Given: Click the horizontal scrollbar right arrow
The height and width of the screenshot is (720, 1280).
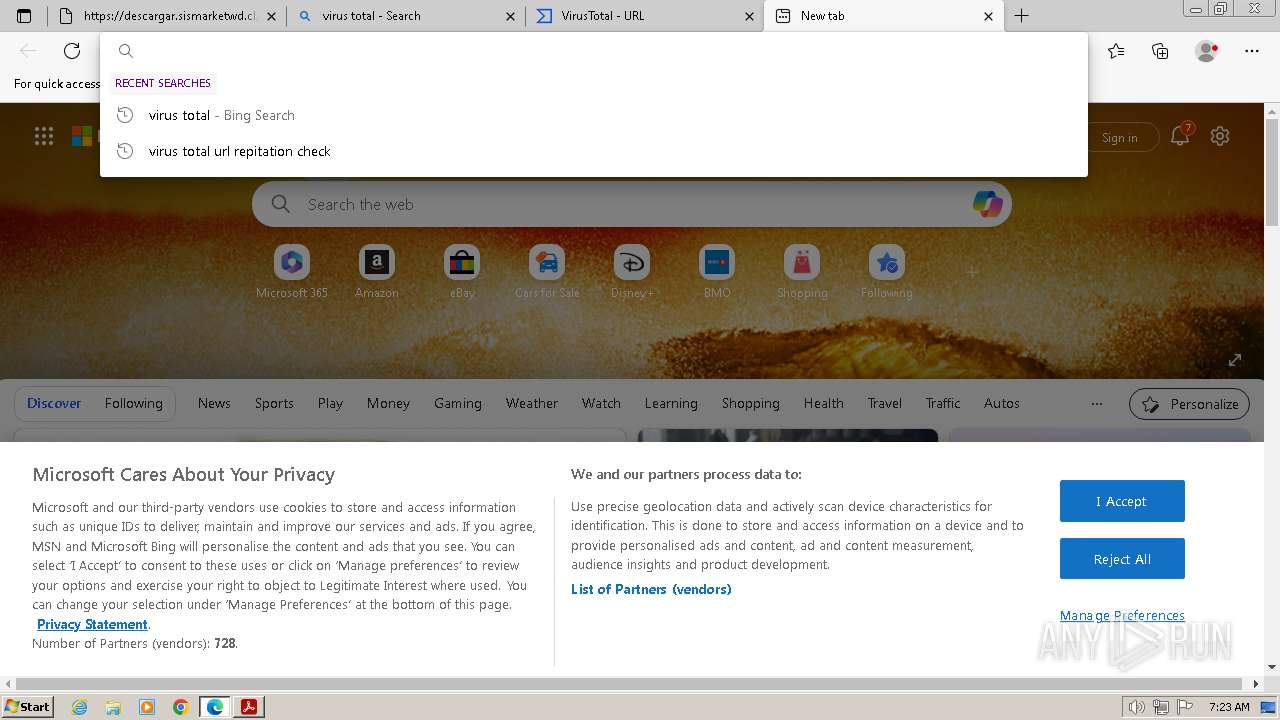Looking at the screenshot, I should click(1256, 684).
